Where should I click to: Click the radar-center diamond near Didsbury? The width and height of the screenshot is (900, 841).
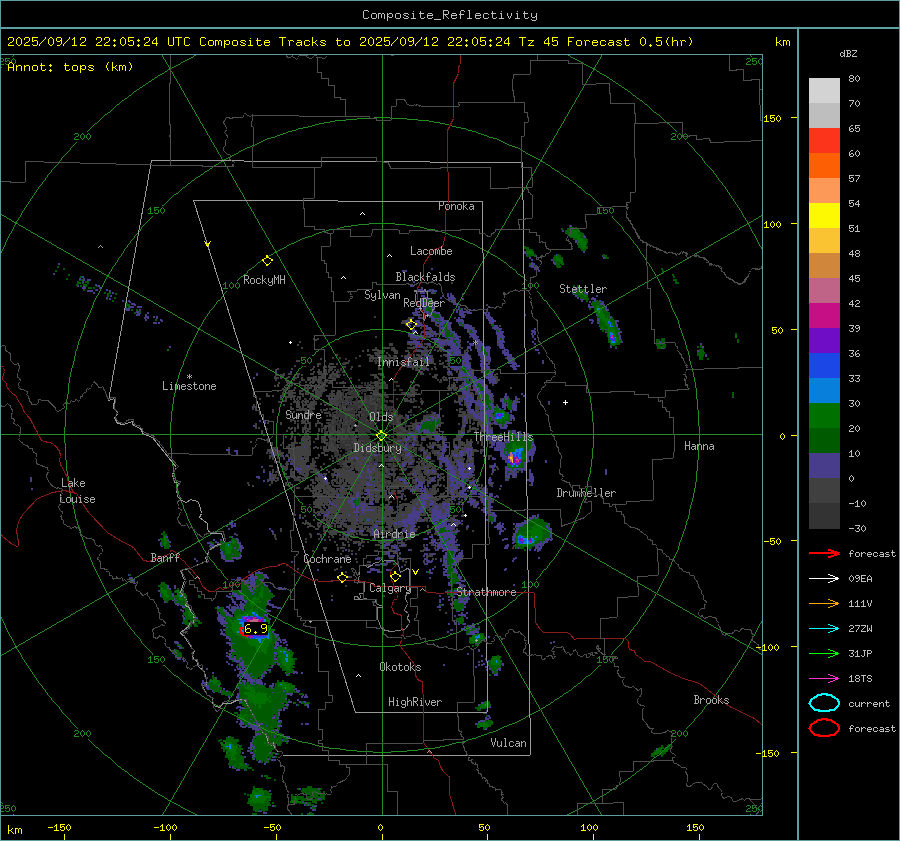(381, 436)
